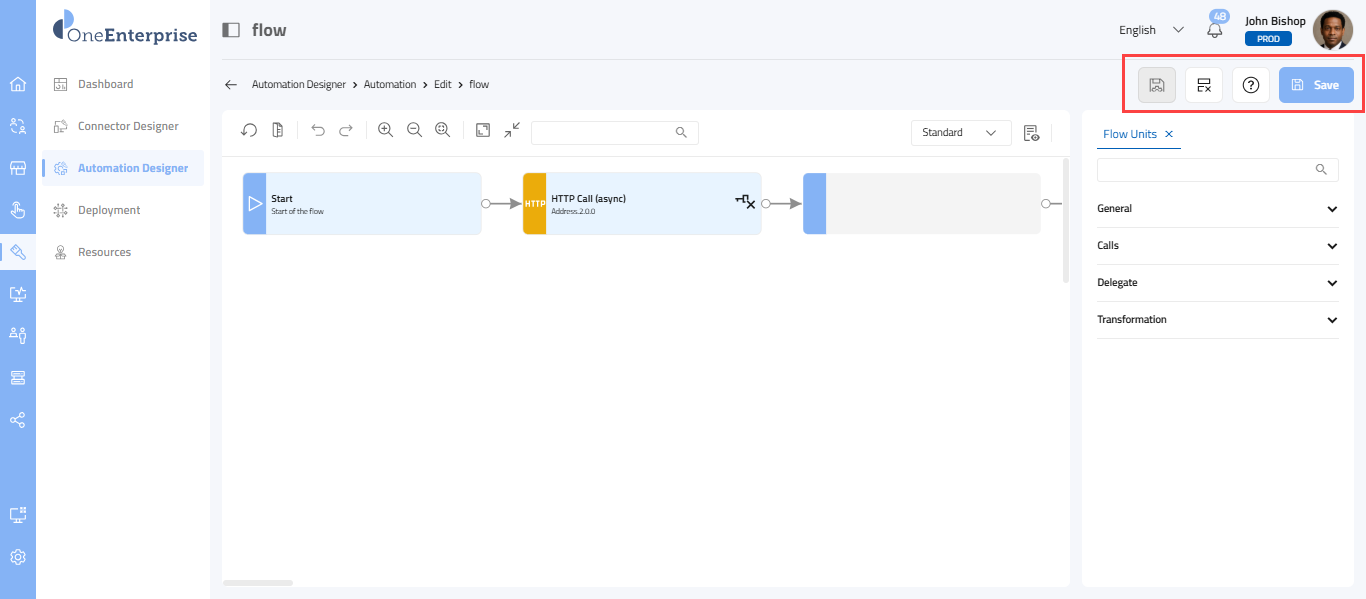Viewport: 1366px width, 599px height.
Task: Click the zoom in magnifier icon
Action: (x=385, y=131)
